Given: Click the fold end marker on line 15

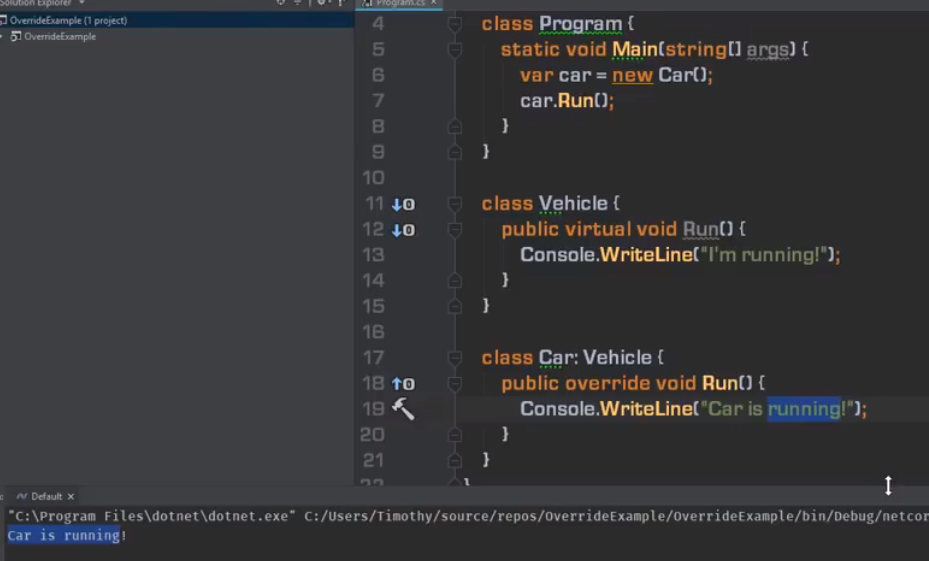Looking at the screenshot, I should 454,306.
